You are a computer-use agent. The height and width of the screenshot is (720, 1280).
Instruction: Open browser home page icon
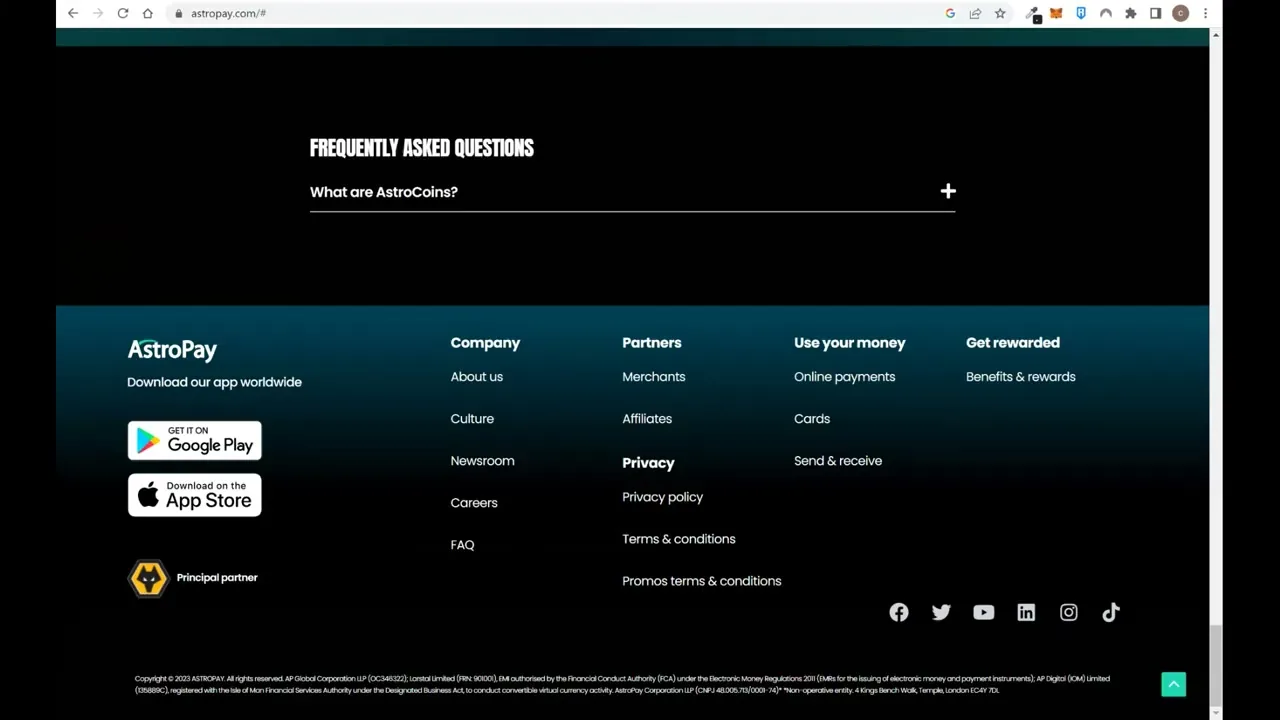(147, 13)
